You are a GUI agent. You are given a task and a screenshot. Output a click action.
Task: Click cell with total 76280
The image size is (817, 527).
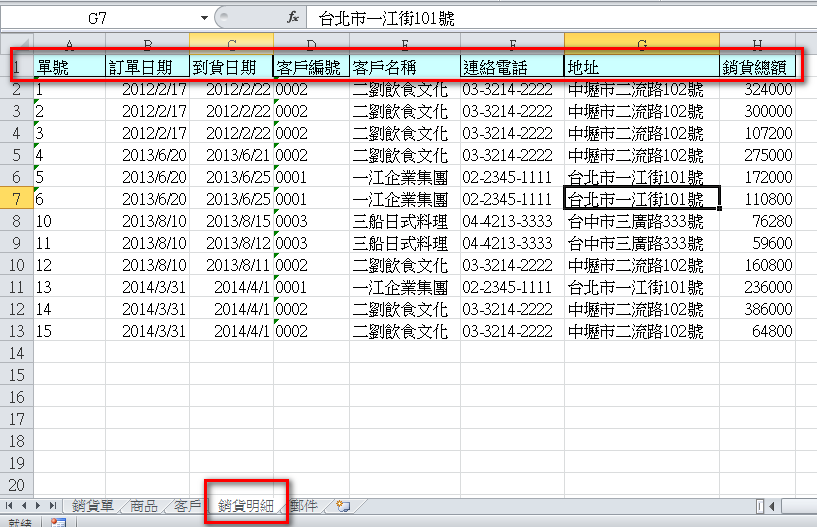(758, 222)
